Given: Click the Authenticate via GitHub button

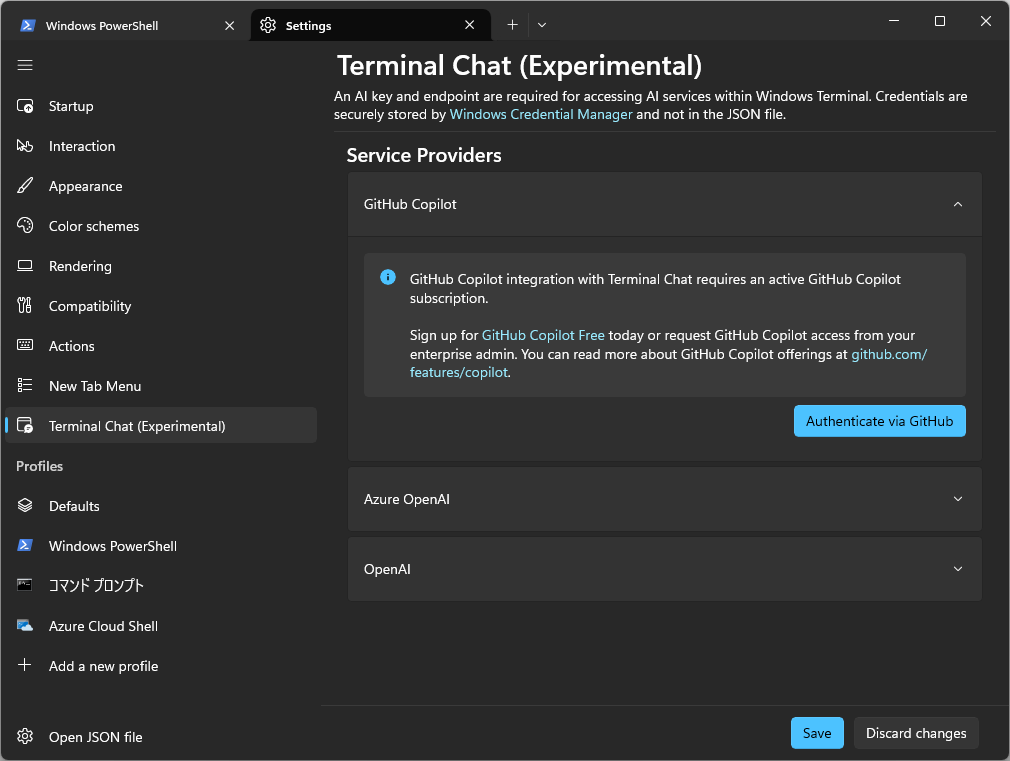Looking at the screenshot, I should 879,421.
